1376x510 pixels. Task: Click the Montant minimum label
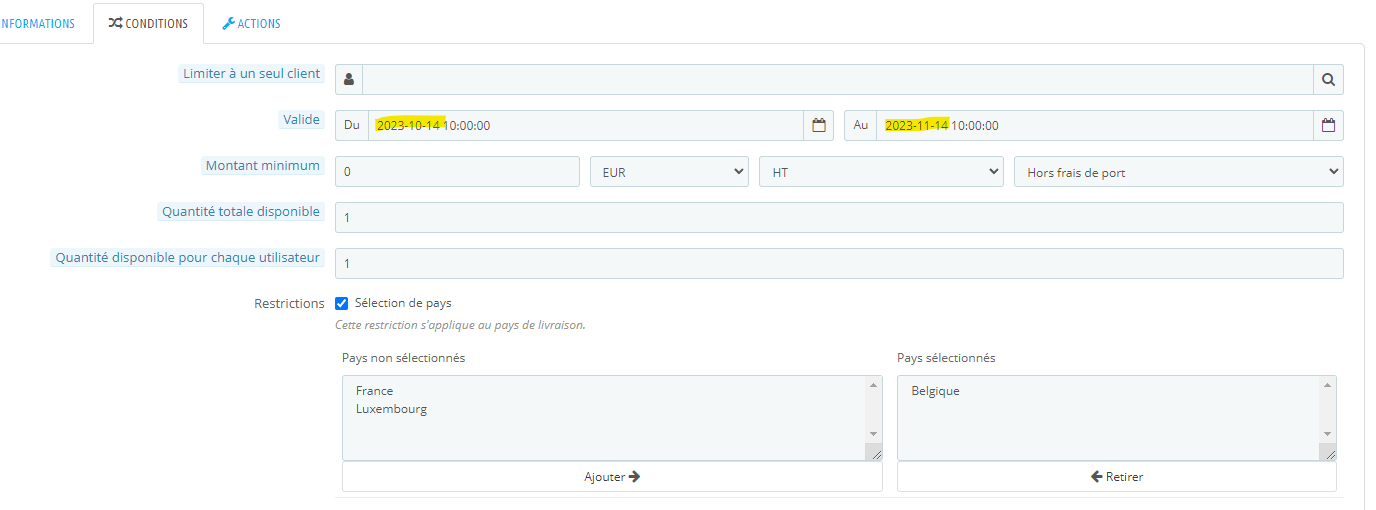263,165
